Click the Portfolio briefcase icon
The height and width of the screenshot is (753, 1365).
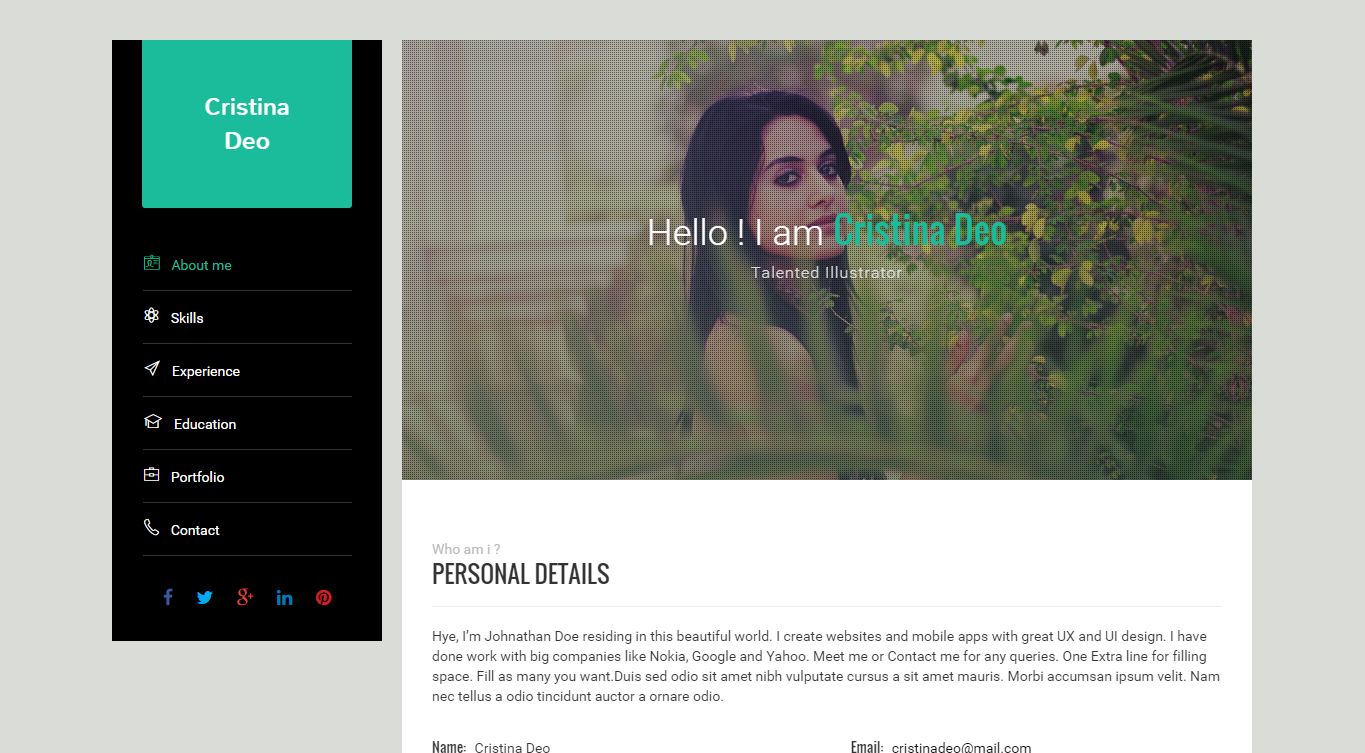(151, 475)
